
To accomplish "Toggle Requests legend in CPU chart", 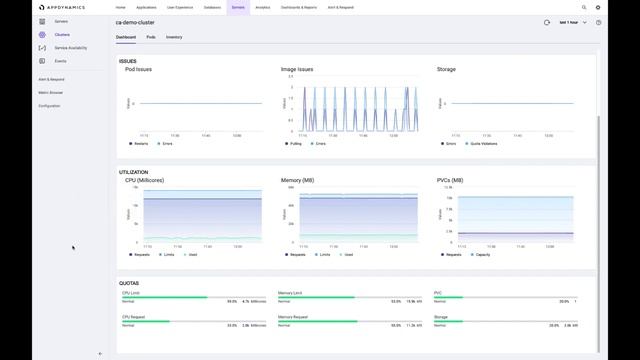I will click(140, 255).
